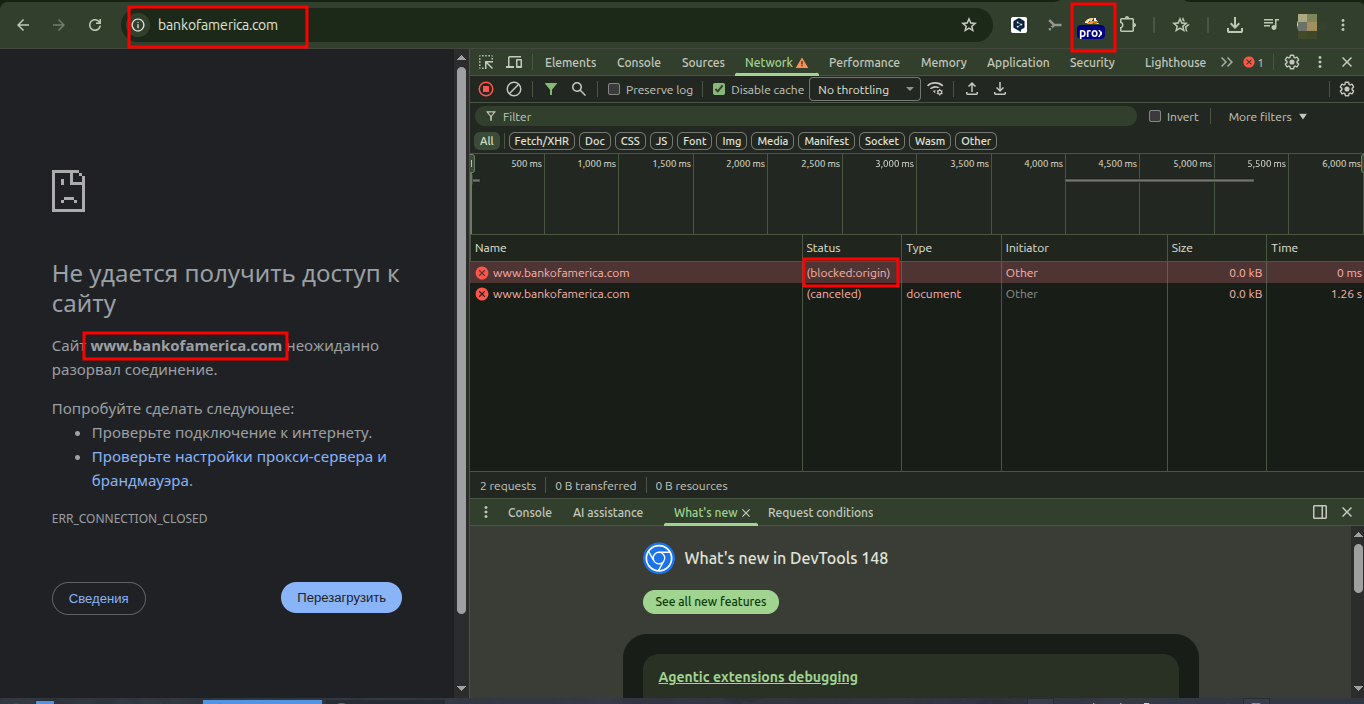Open the Security tab
Image resolution: width=1364 pixels, height=704 pixels.
point(1092,62)
